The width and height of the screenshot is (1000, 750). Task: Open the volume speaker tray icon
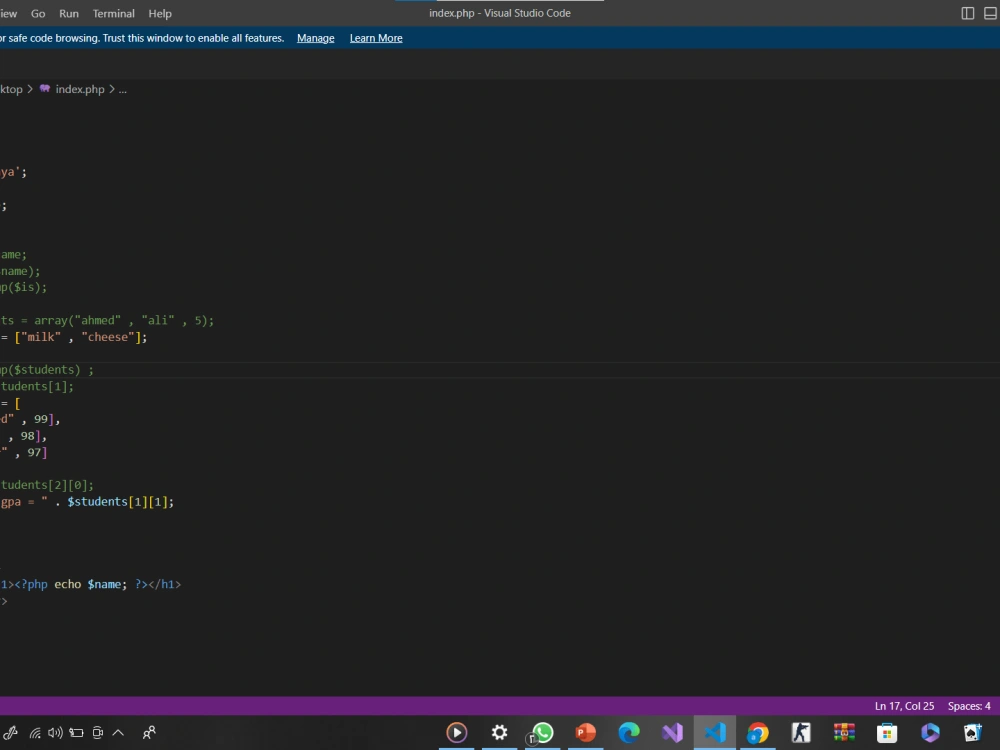tap(55, 733)
